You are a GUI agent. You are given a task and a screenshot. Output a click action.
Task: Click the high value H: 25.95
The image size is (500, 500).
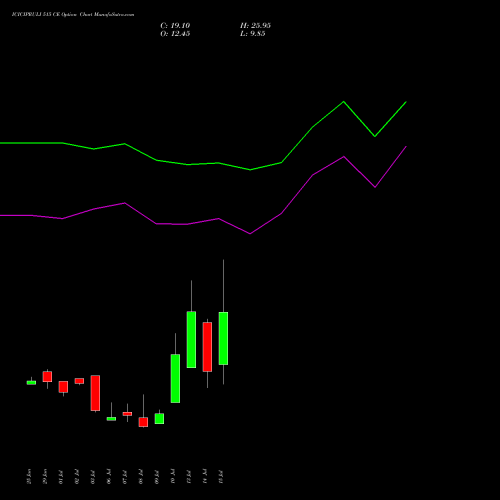click(x=255, y=26)
